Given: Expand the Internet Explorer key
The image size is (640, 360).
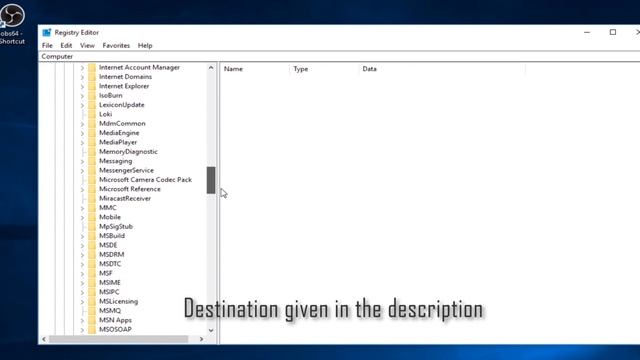Looking at the screenshot, I should [x=82, y=87].
